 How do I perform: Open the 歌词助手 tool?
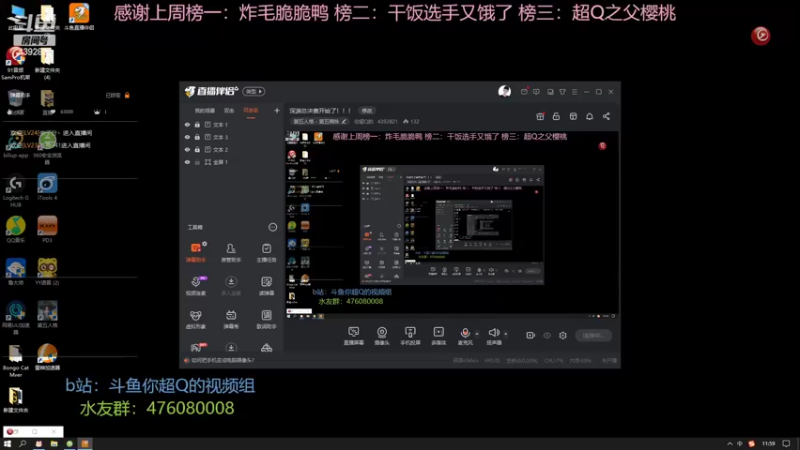click(x=266, y=318)
